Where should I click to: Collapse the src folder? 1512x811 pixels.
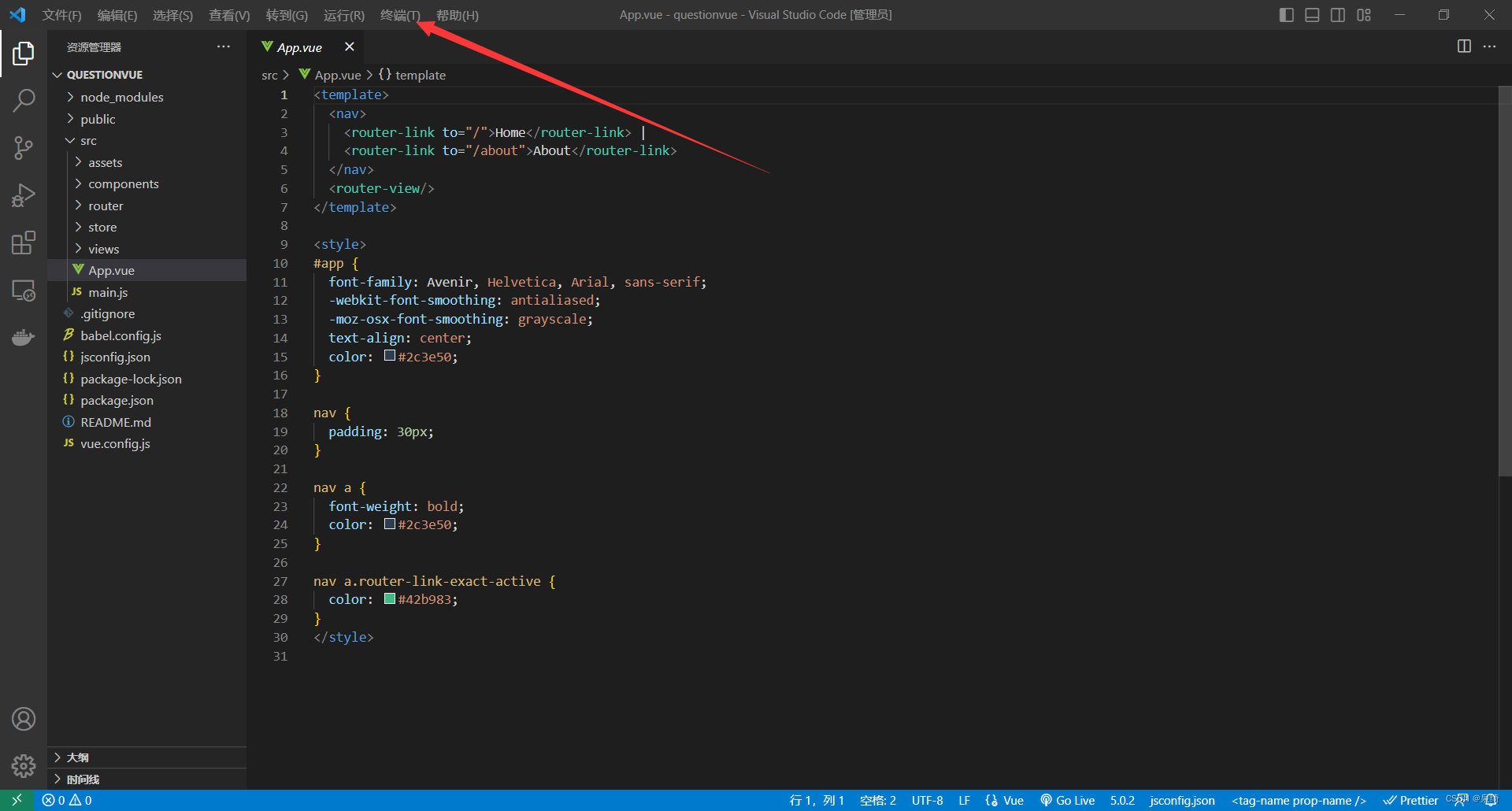[146, 140]
